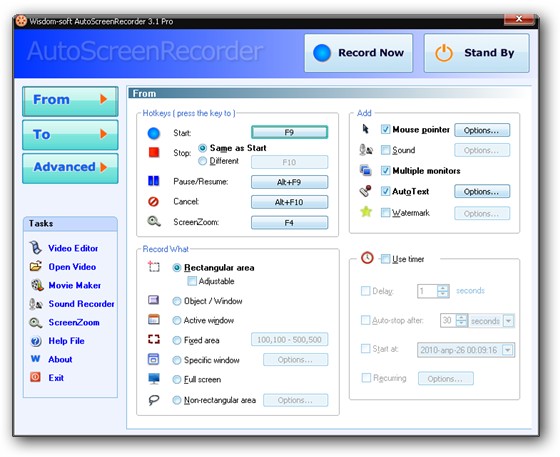
Task: Select the Specific window radio option
Action: 177,360
